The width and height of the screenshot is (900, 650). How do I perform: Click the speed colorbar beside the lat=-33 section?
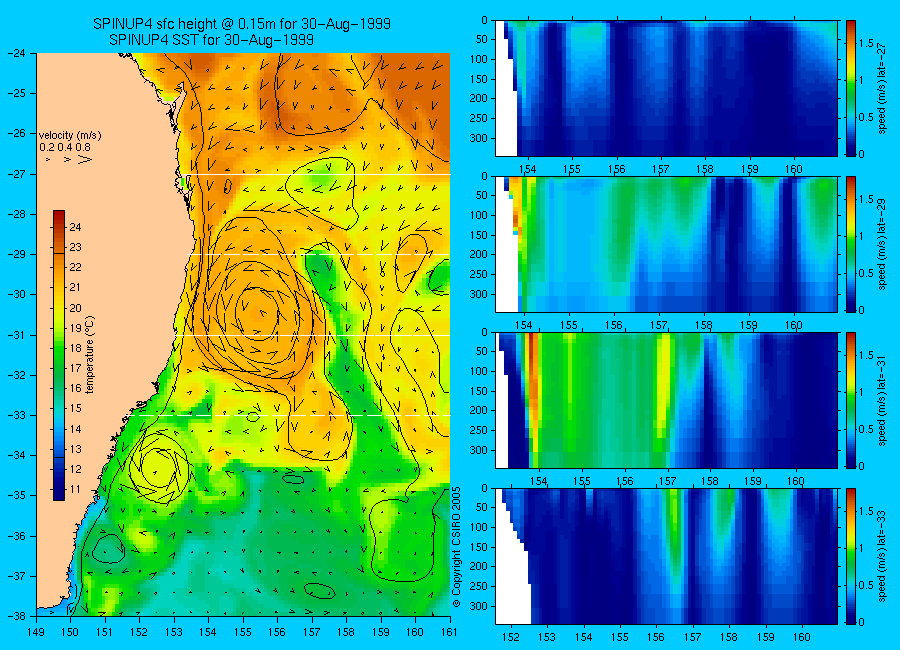[851, 556]
